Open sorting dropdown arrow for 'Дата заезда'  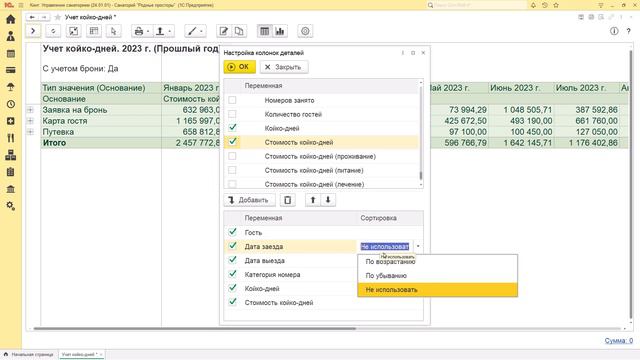point(418,246)
